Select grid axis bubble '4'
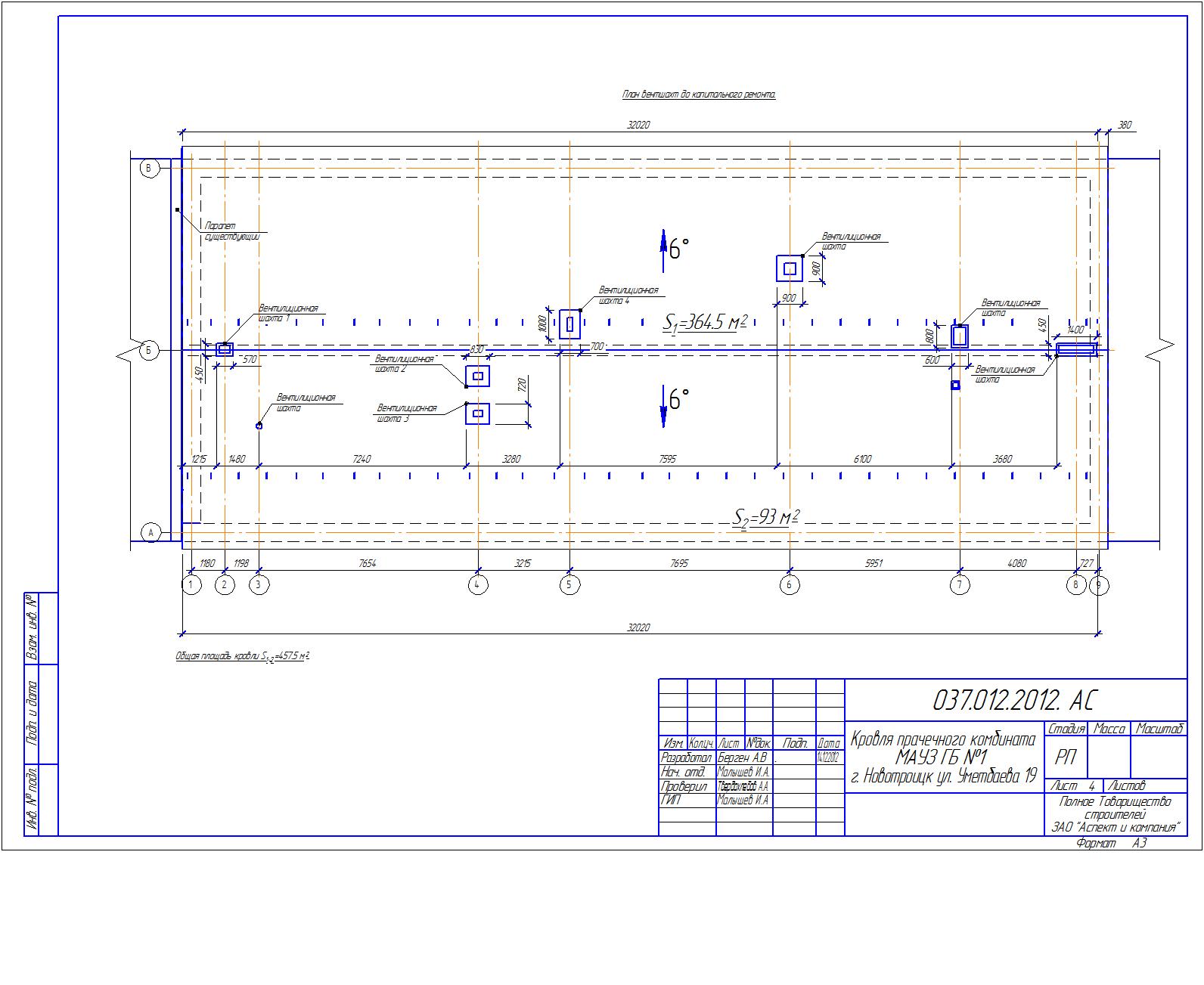 [x=477, y=585]
